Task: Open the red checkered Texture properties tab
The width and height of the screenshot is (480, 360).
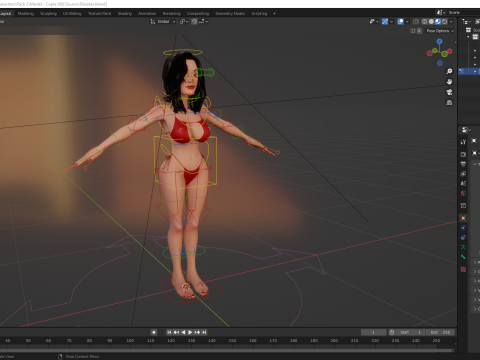Action: 463,269
